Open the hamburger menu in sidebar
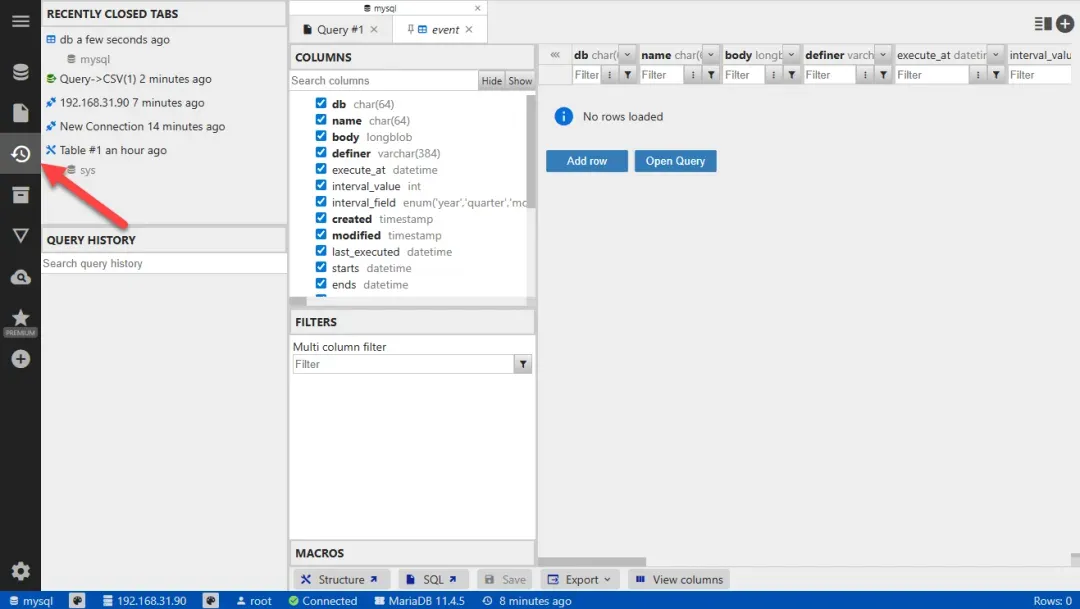The width and height of the screenshot is (1080, 609). coord(20,21)
